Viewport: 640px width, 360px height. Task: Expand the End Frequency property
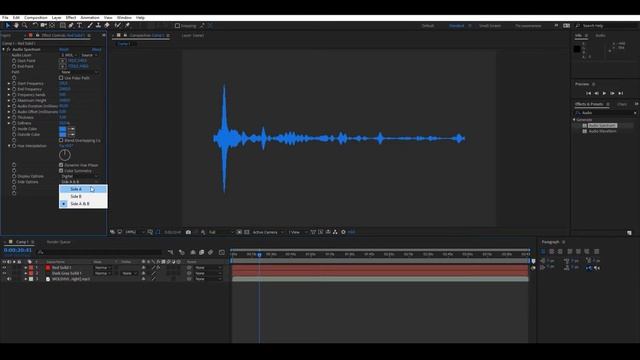coord(9,89)
